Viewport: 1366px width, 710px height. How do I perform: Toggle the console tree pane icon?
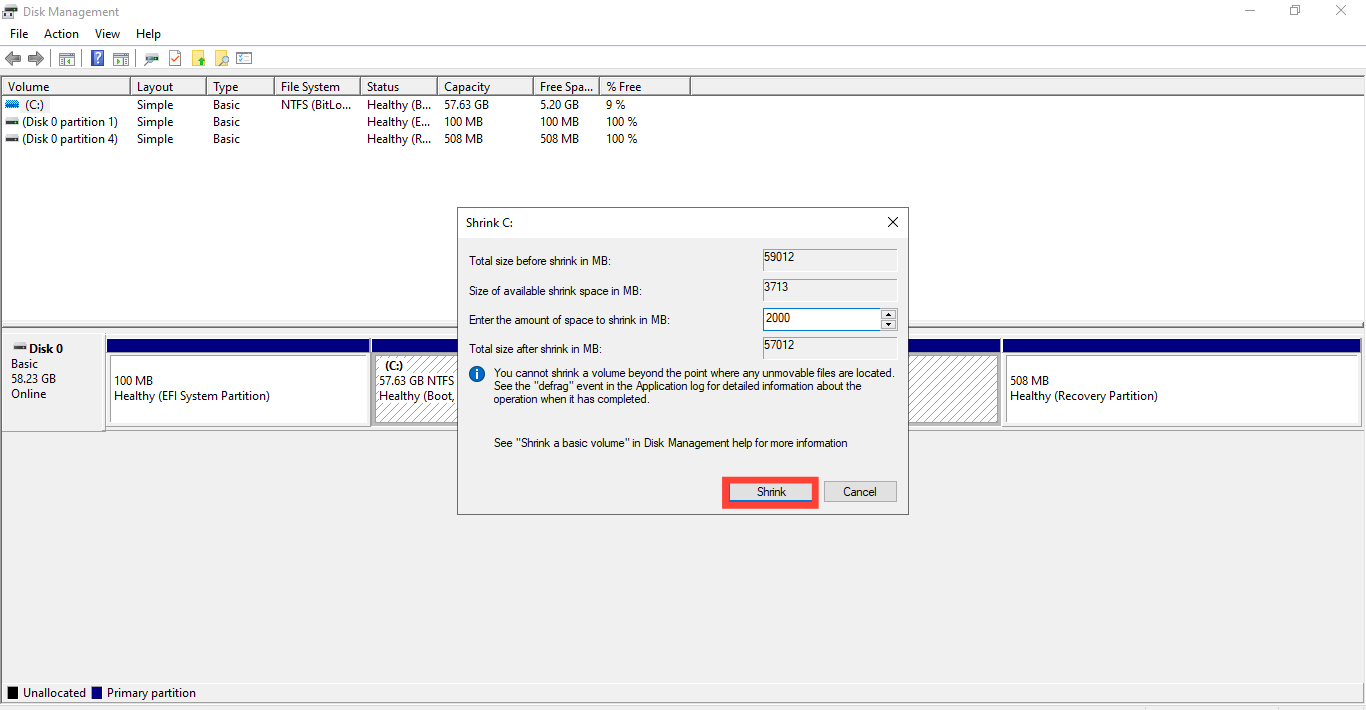67,59
